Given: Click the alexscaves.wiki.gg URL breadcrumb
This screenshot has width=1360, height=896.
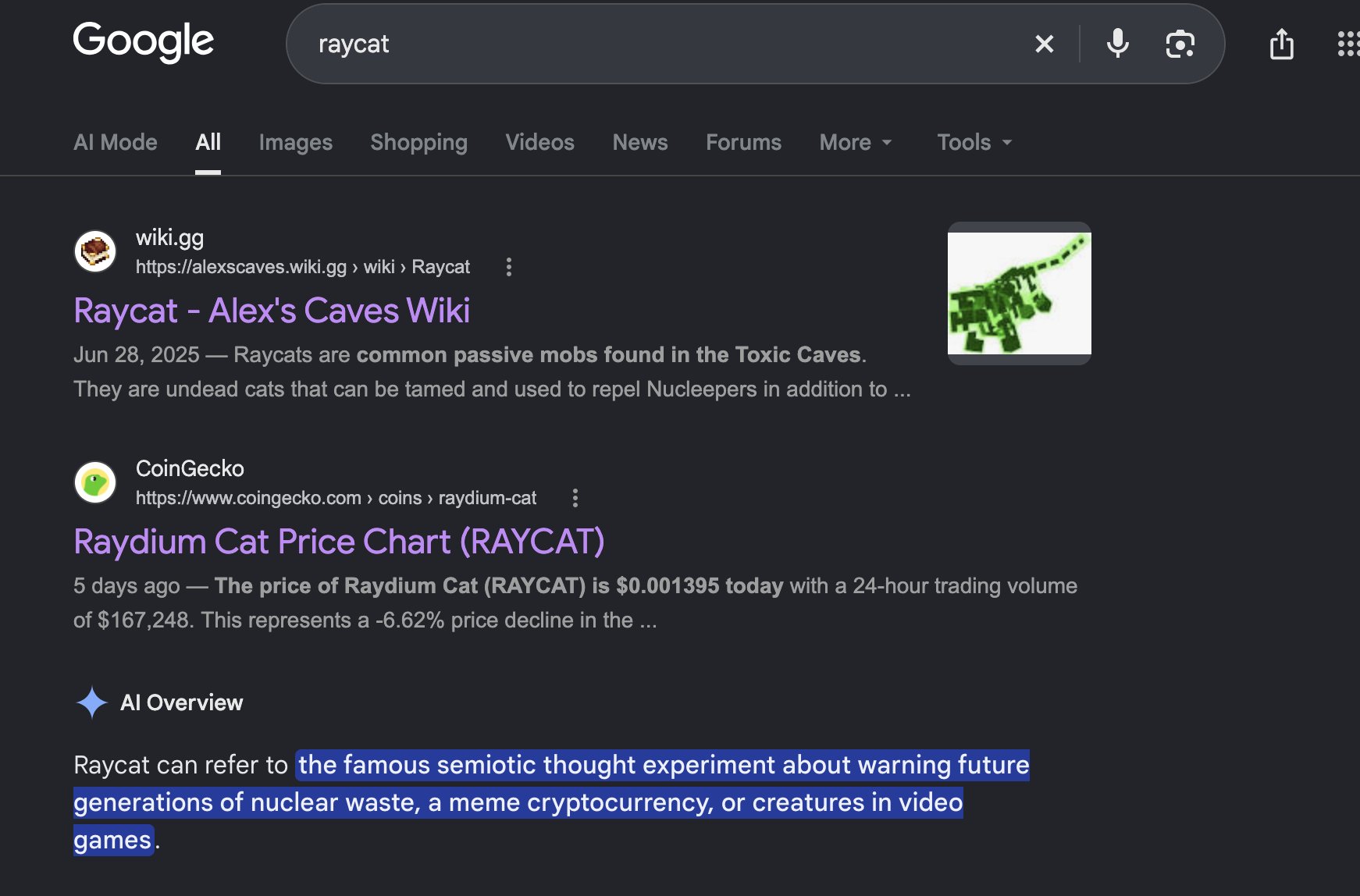Looking at the screenshot, I should click(x=303, y=267).
